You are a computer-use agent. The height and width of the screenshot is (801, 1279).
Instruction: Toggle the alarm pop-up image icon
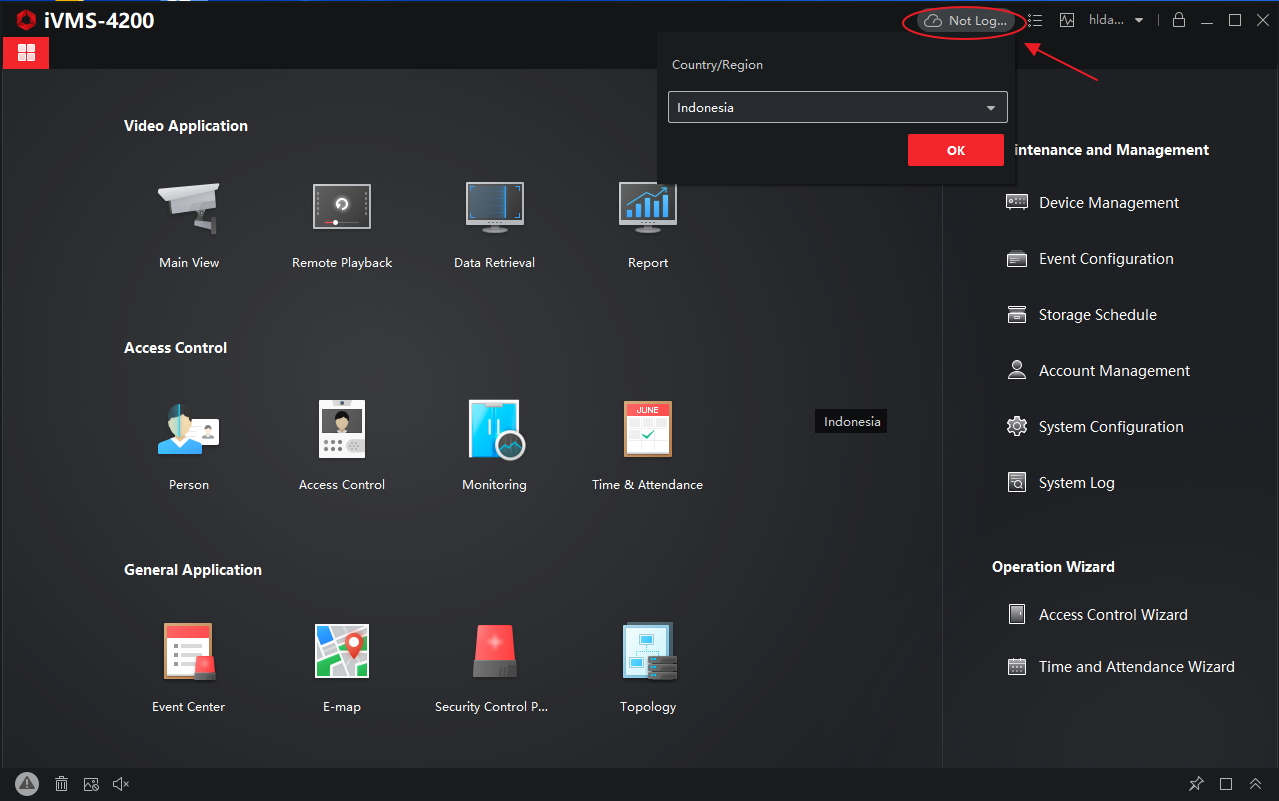pyautogui.click(x=91, y=784)
